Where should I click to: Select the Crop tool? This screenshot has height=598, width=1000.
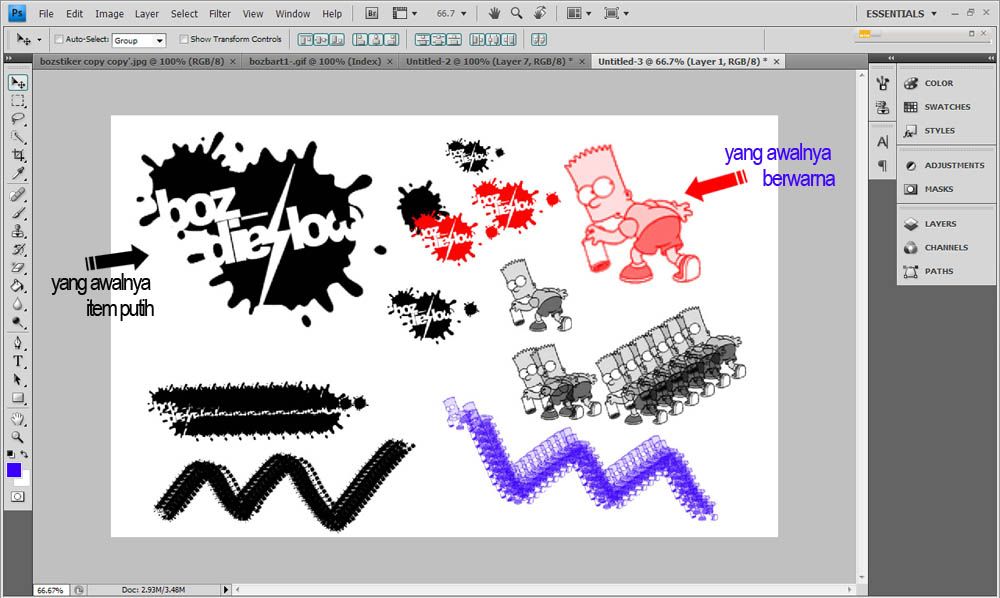[x=17, y=156]
